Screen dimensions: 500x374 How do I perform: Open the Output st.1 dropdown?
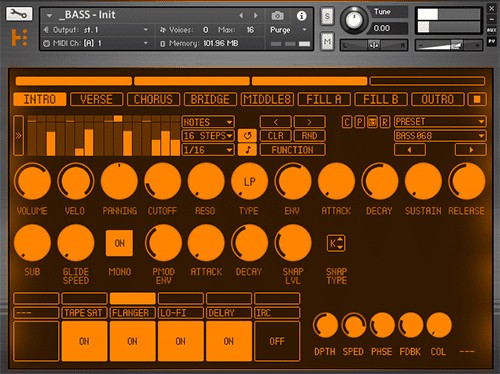96,30
